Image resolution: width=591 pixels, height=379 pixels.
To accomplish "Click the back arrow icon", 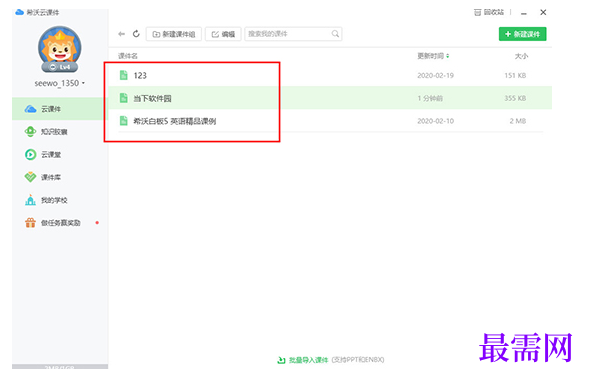I will coord(121,34).
